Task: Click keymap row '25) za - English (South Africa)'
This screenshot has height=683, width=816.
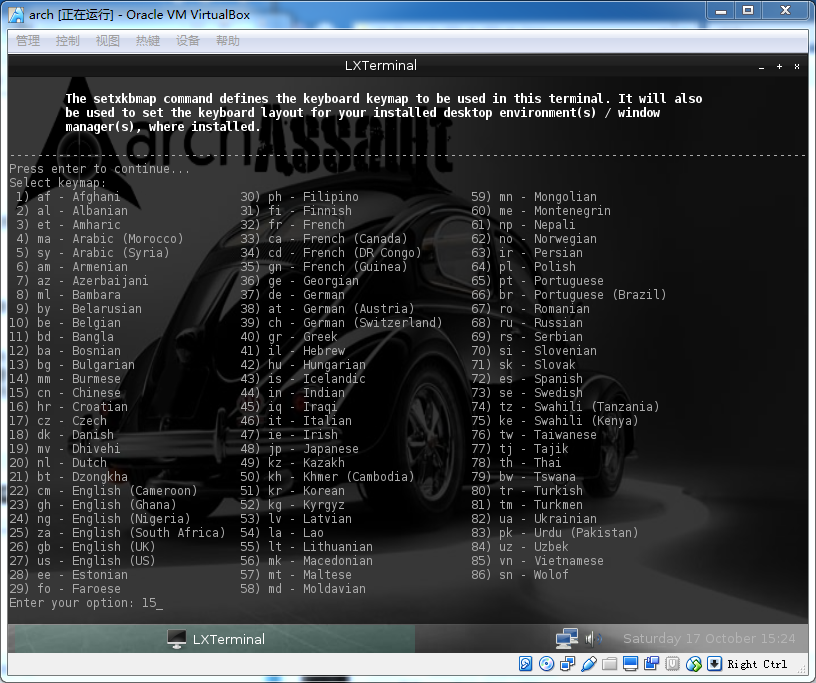Action: (117, 533)
